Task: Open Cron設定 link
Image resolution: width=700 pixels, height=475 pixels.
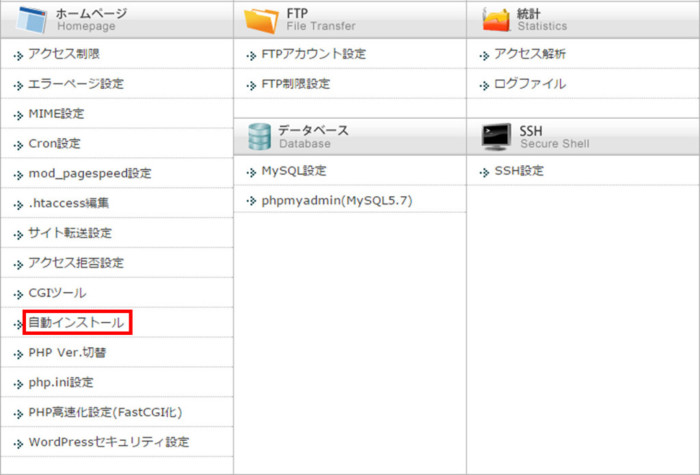Action: point(54,144)
